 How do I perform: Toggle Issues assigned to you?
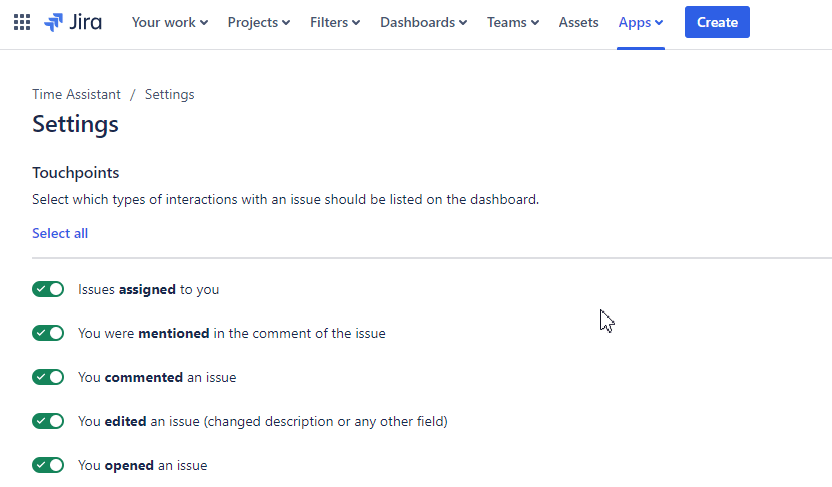click(48, 289)
